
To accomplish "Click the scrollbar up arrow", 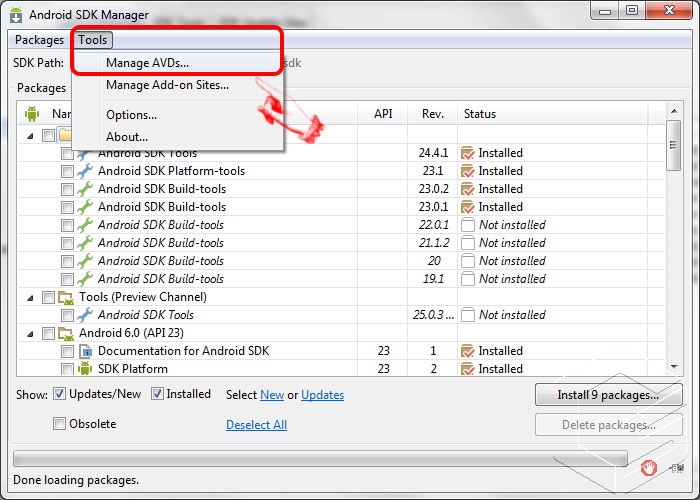I will [x=674, y=111].
